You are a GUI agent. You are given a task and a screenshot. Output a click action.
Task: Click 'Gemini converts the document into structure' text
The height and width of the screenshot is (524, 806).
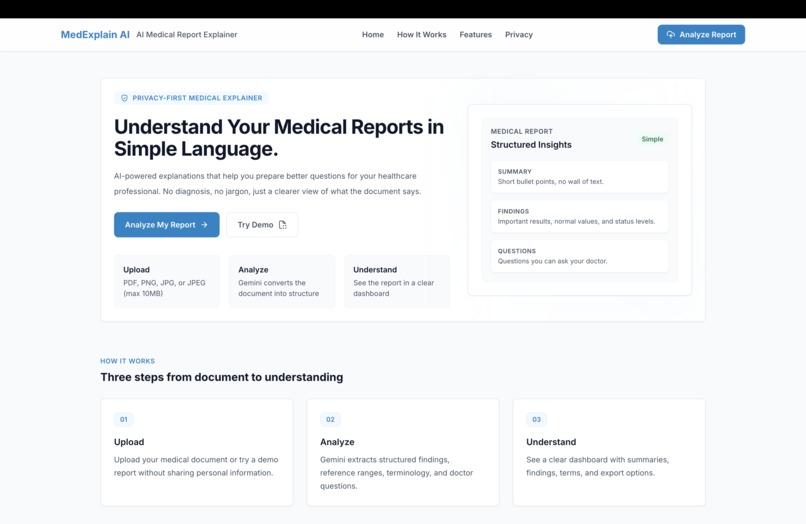tap(278, 288)
